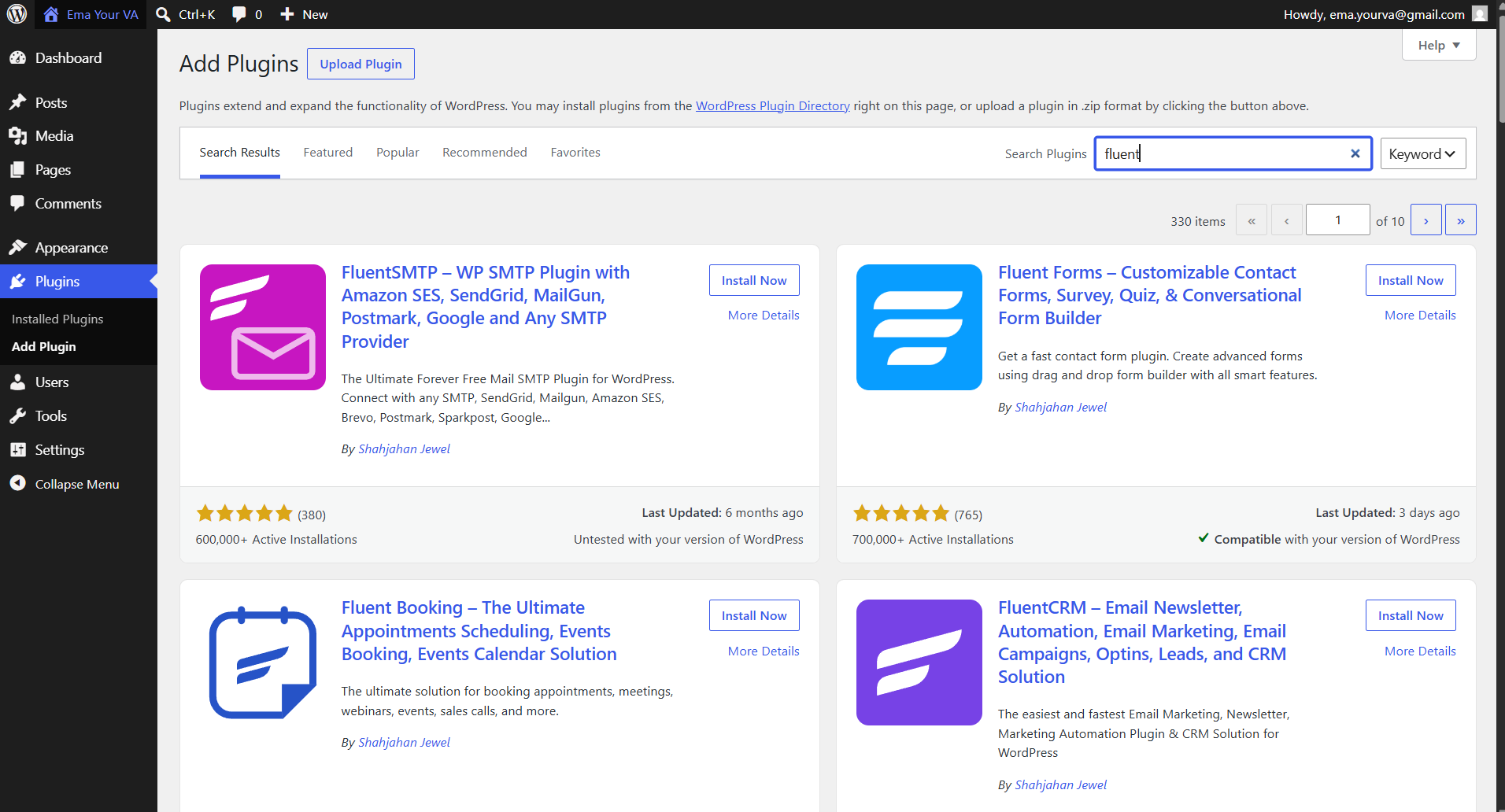Install the FluentSMTP plugin
This screenshot has height=812, width=1505.
click(x=754, y=280)
